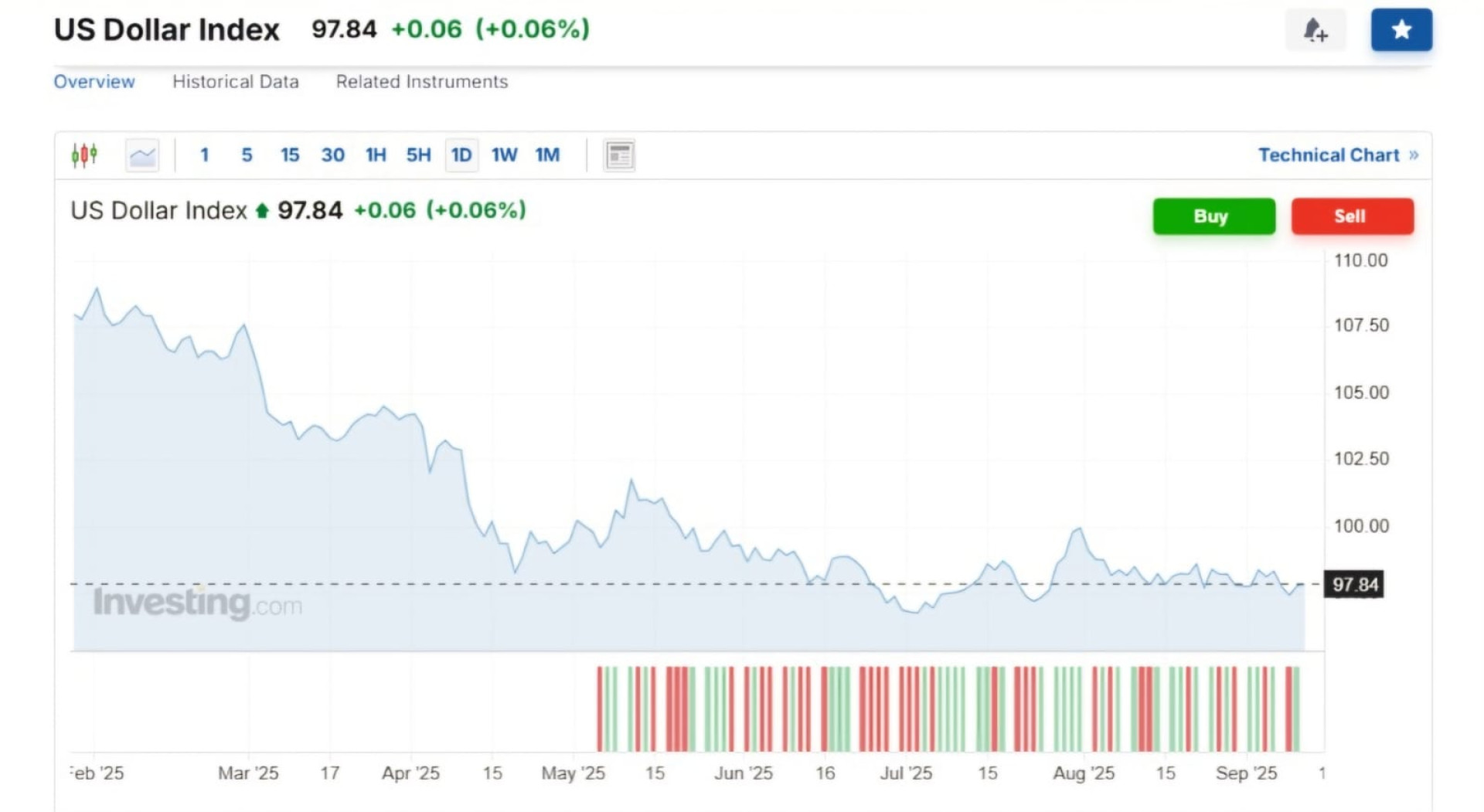Select the candlestick chart type icon
Viewport: 1484px width, 812px height.
(84, 155)
